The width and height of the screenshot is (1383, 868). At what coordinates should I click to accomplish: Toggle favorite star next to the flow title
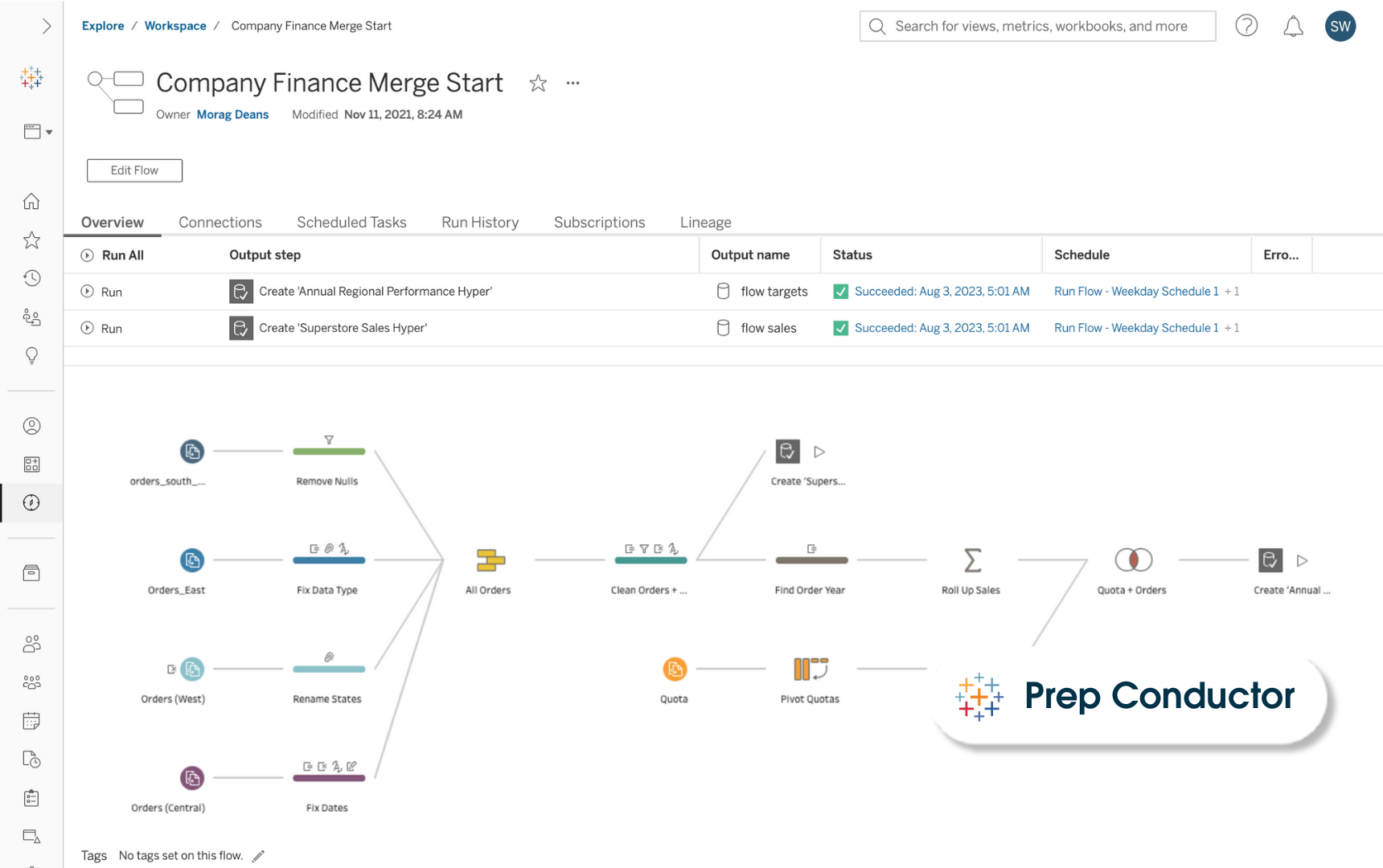click(538, 83)
